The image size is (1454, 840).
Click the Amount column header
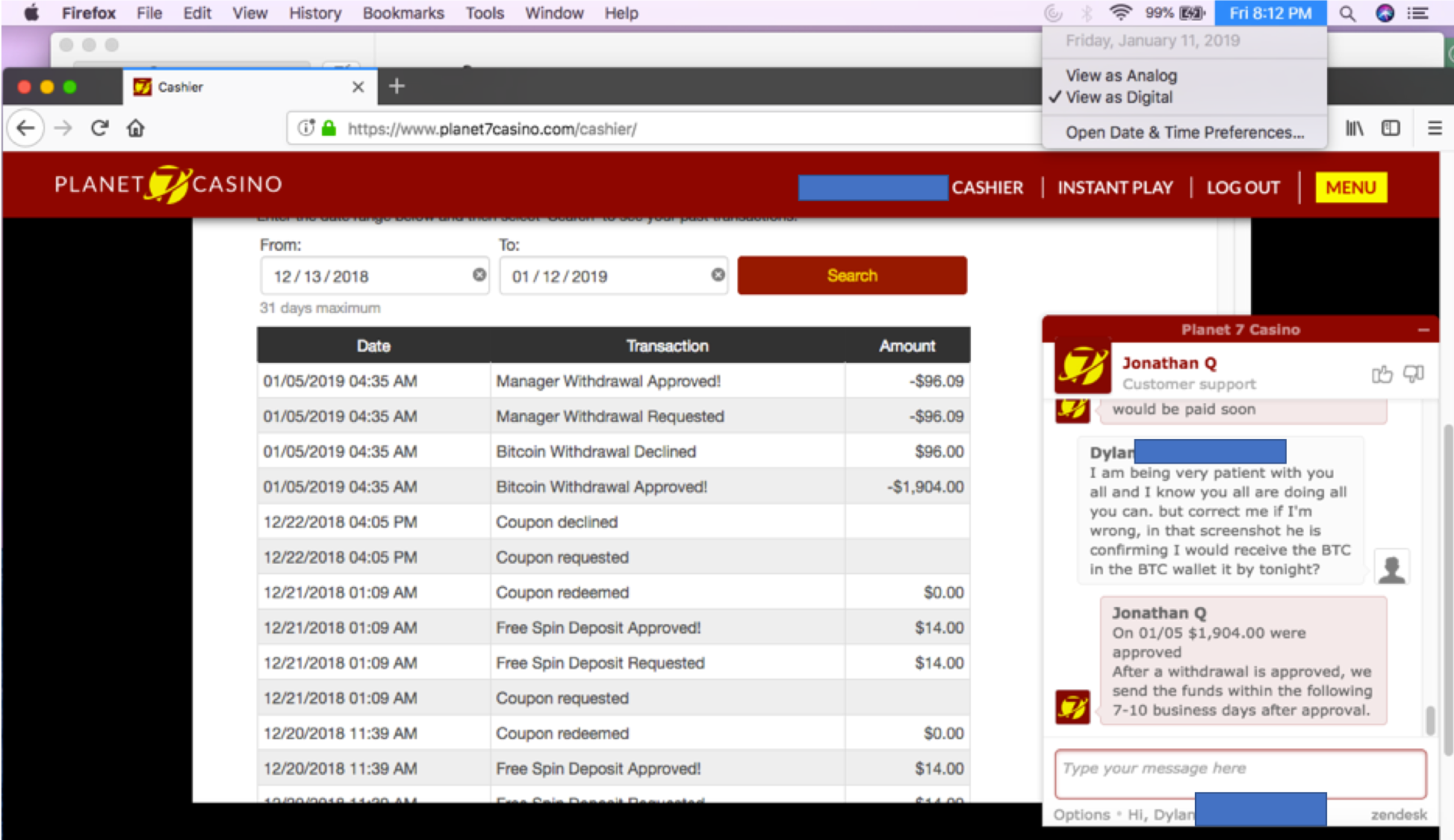[x=907, y=346]
